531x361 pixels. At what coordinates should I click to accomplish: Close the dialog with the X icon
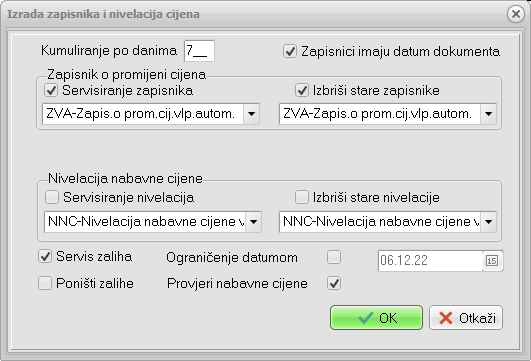click(x=516, y=14)
